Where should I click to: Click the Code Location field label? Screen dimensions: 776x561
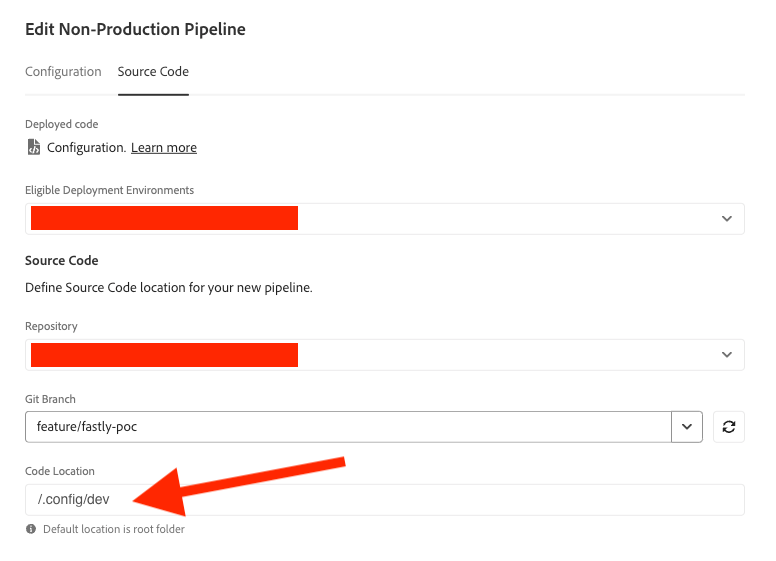point(59,471)
